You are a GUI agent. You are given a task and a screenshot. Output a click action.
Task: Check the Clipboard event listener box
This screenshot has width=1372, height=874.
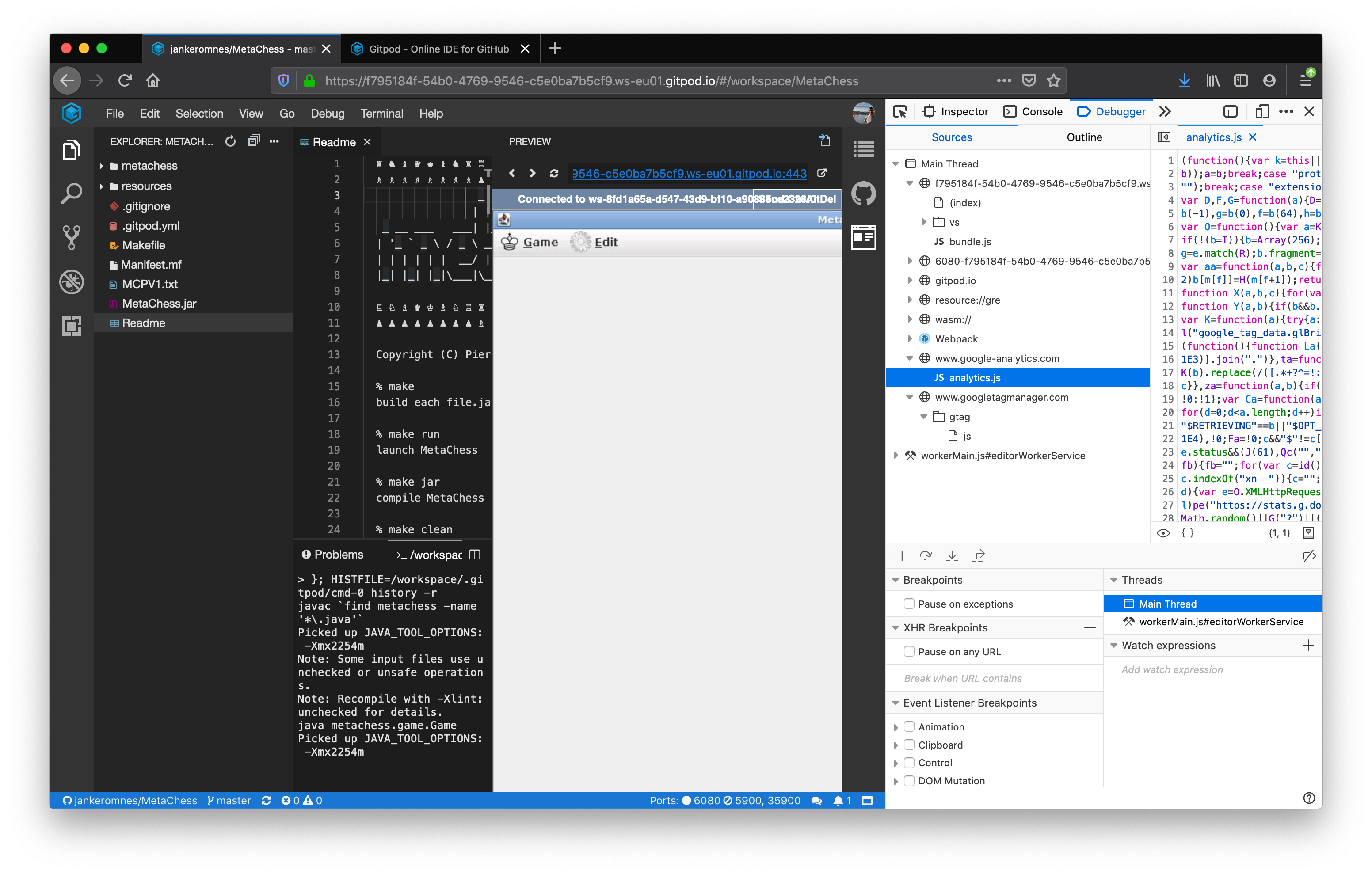click(909, 745)
